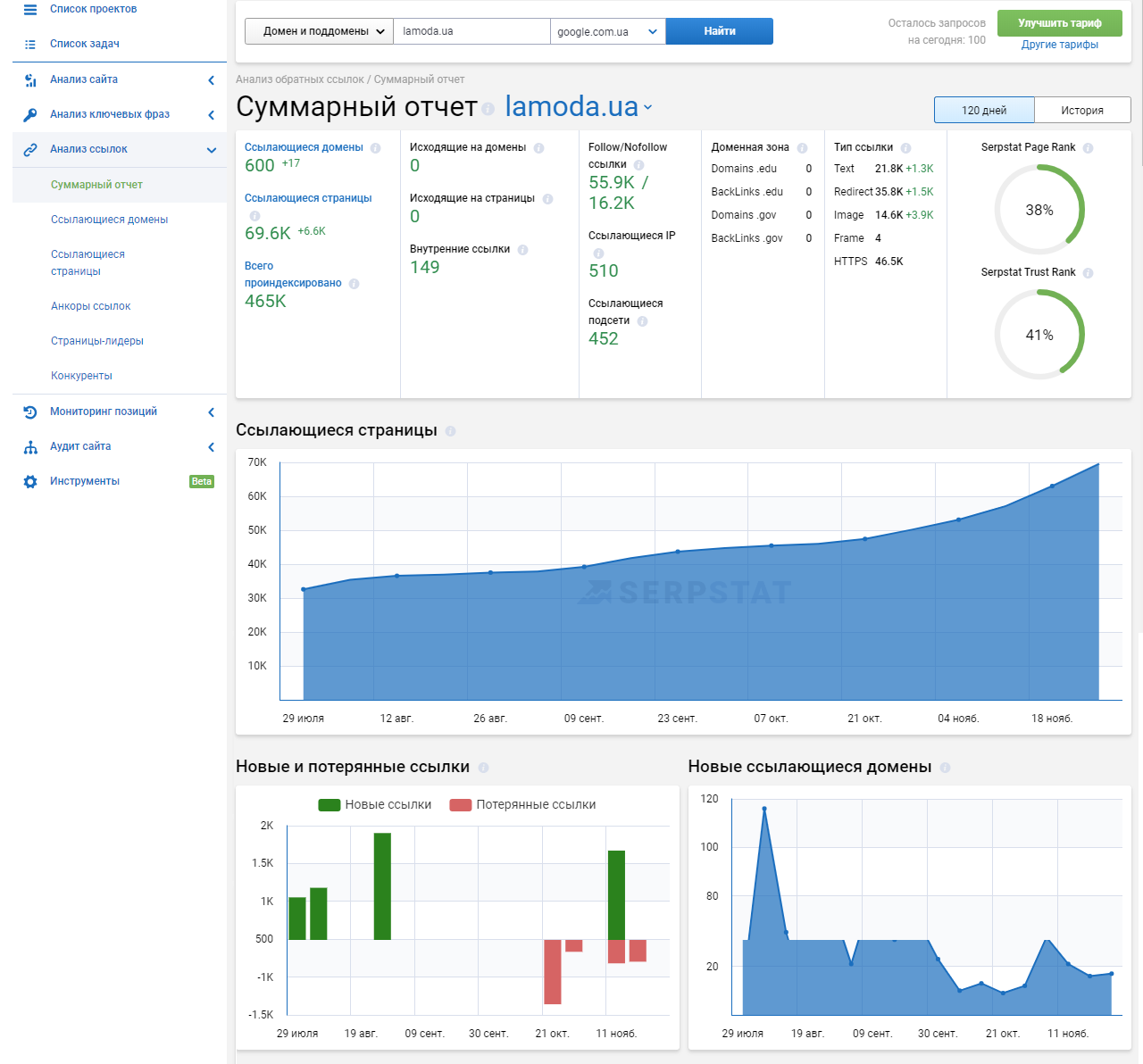Expand Аудит сайта chevron

tap(212, 447)
